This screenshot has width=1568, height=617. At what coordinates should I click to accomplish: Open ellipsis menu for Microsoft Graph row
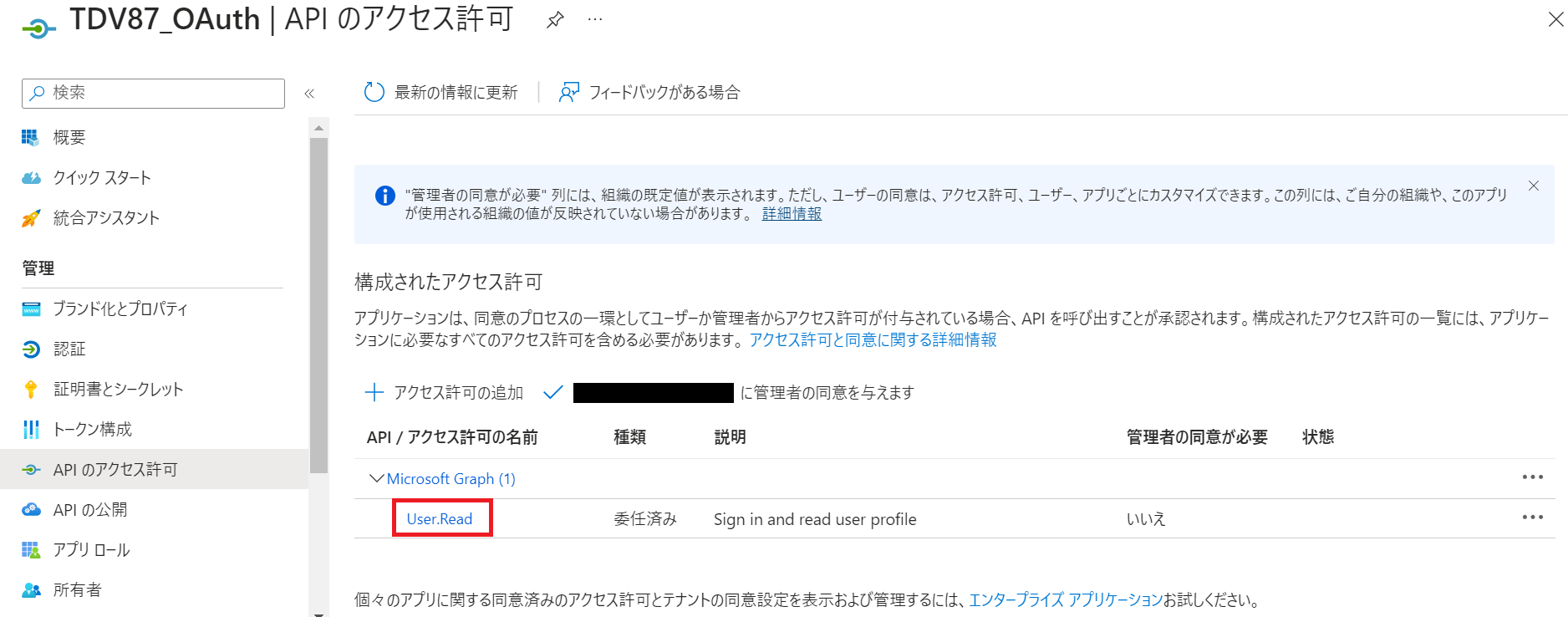click(x=1532, y=477)
